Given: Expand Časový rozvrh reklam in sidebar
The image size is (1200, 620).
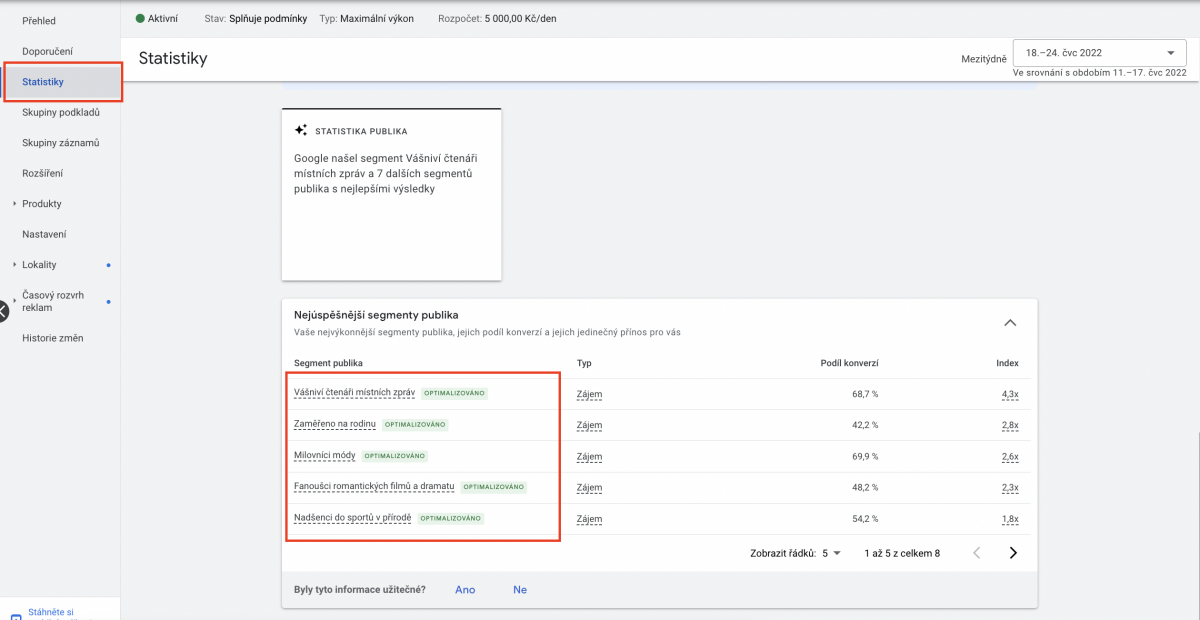Looking at the screenshot, I should tap(14, 301).
